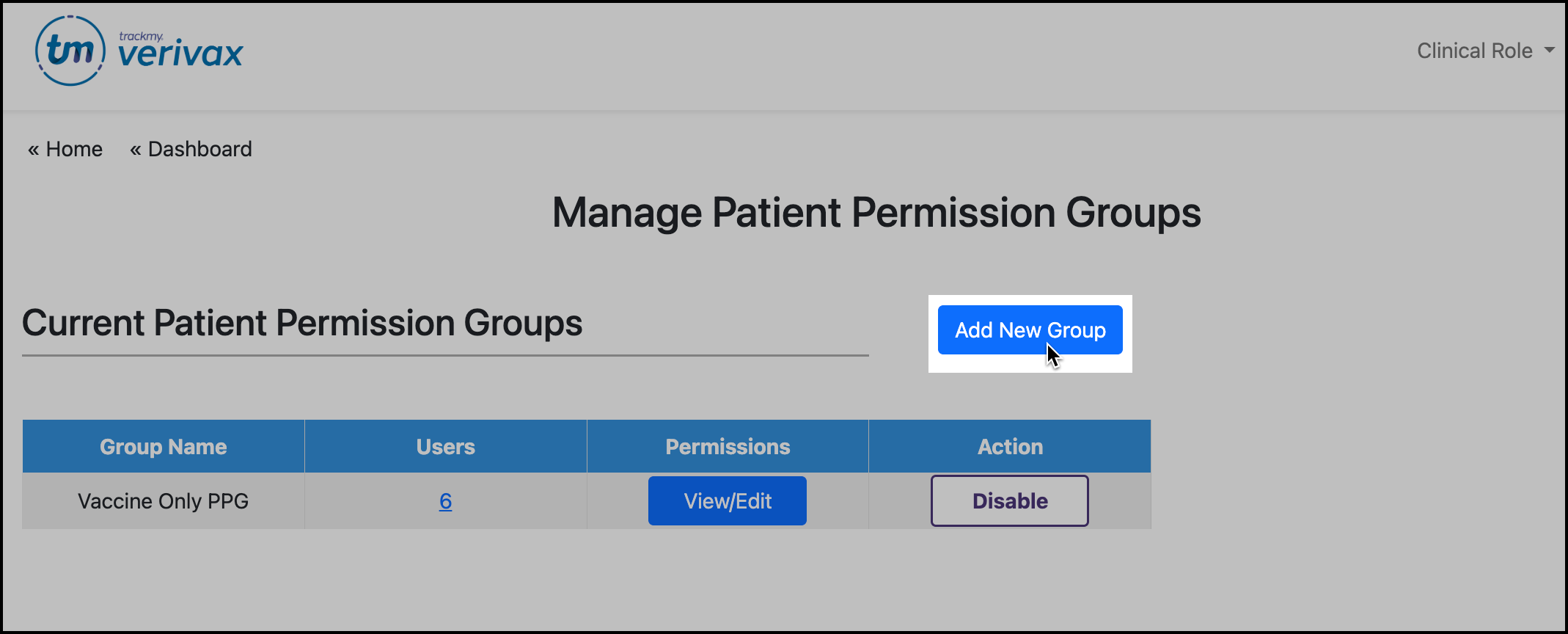Click the verivax wordmark in header
The image size is (1568, 634).
pyautogui.click(x=180, y=54)
